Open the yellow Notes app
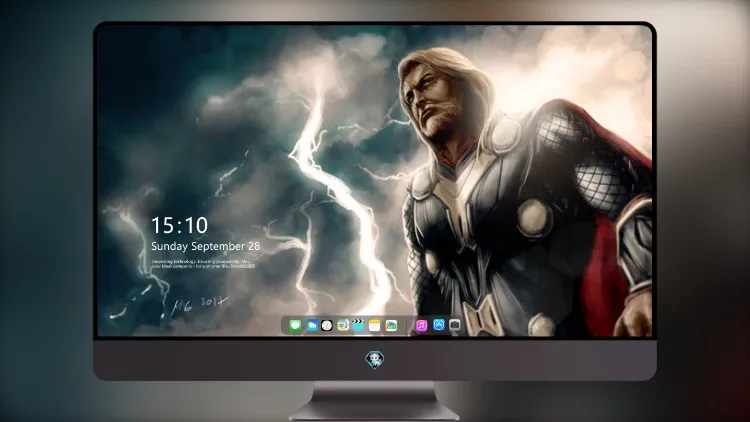 [375, 326]
